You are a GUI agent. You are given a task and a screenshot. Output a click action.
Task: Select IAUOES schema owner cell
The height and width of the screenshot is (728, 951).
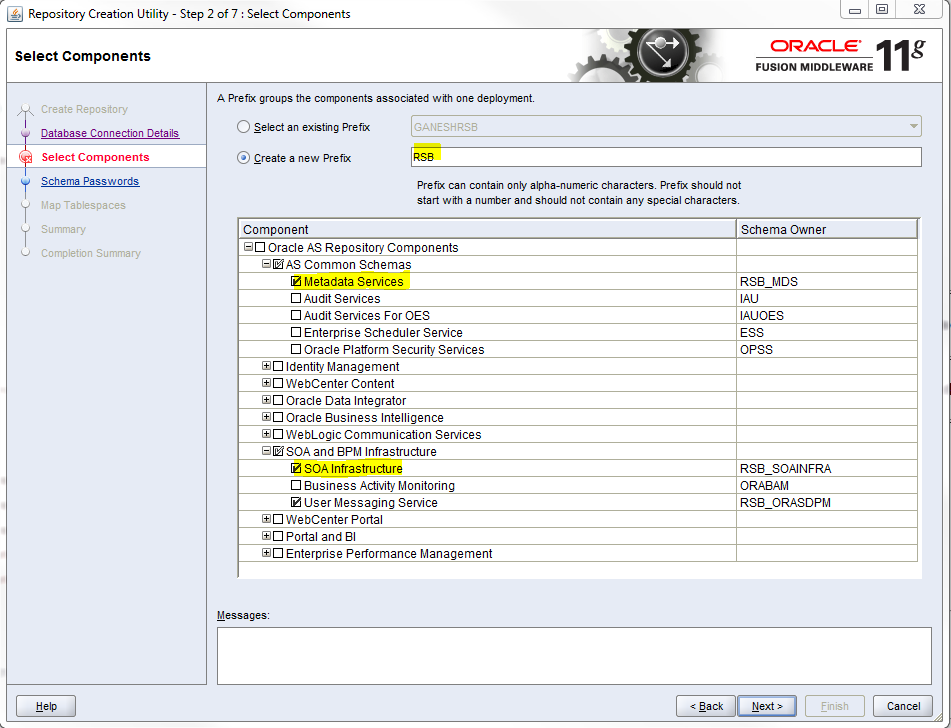click(827, 315)
